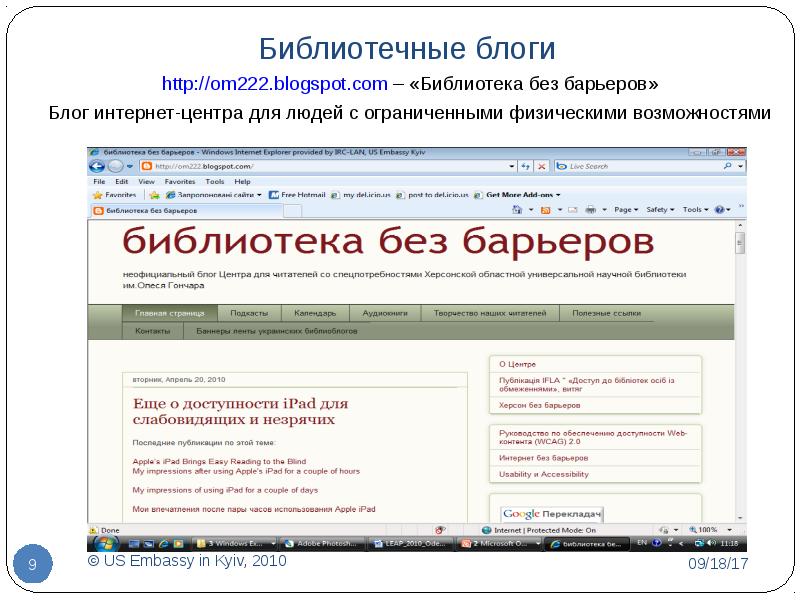Open the 'Херсон без барьеров' sidebar link
The width and height of the screenshot is (800, 600).
click(x=539, y=405)
